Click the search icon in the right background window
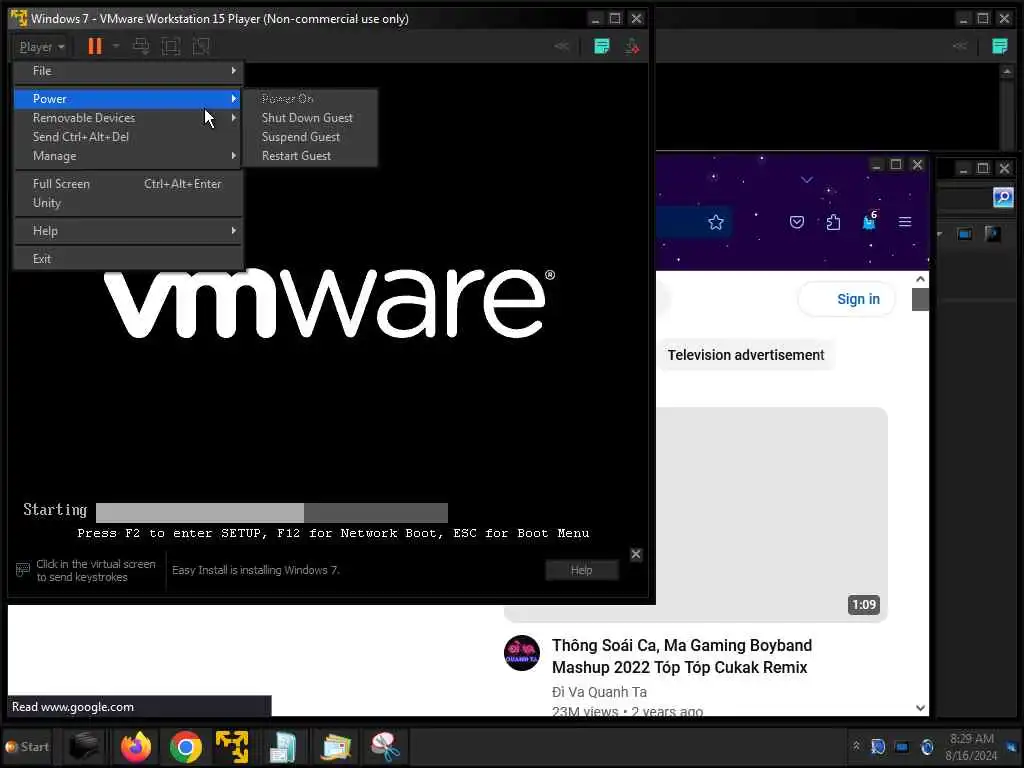 (1003, 197)
